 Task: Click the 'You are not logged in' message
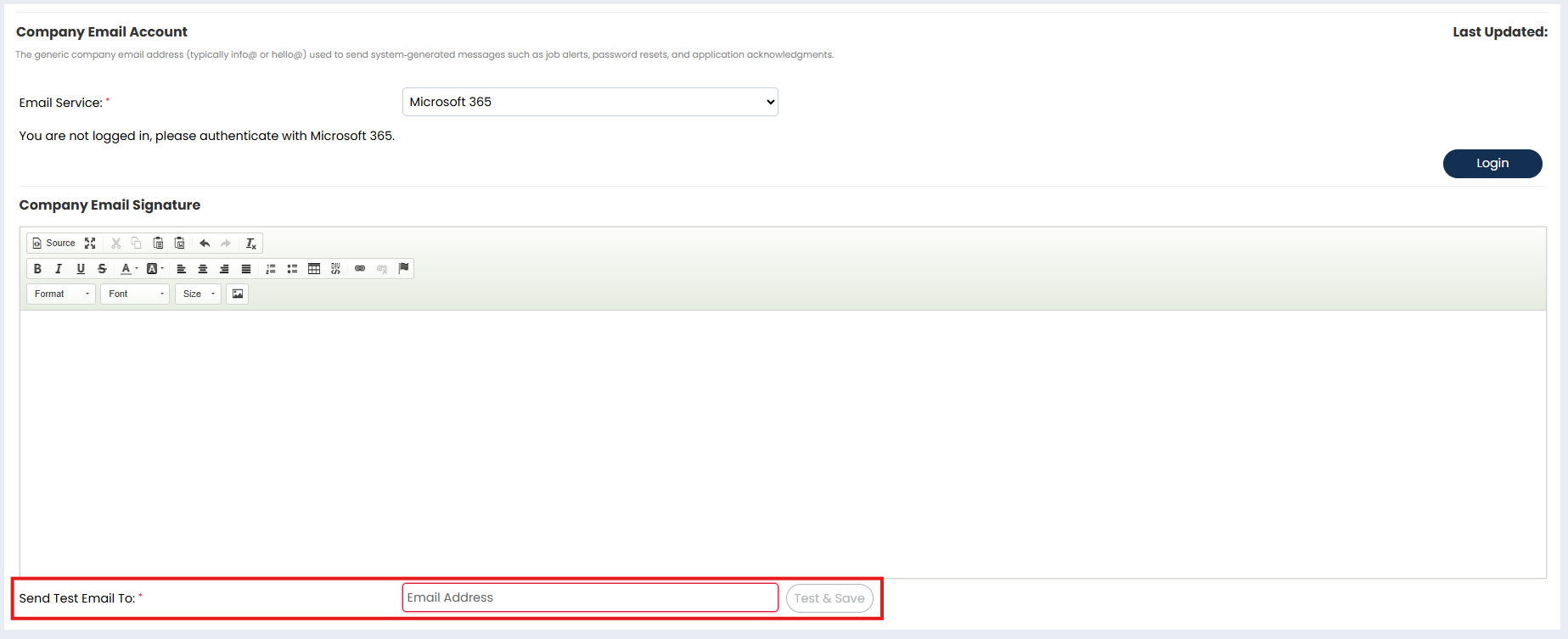point(207,136)
